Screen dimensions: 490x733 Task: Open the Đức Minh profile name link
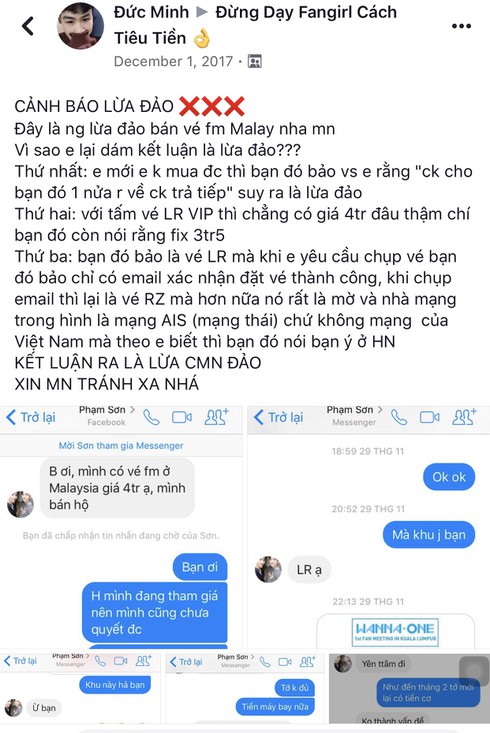151,12
